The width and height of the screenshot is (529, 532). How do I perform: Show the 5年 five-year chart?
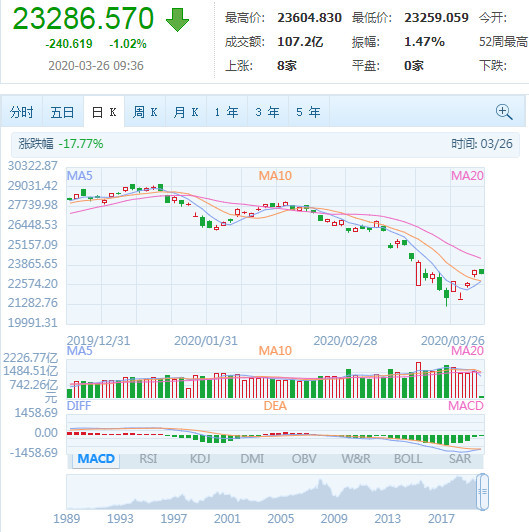308,112
